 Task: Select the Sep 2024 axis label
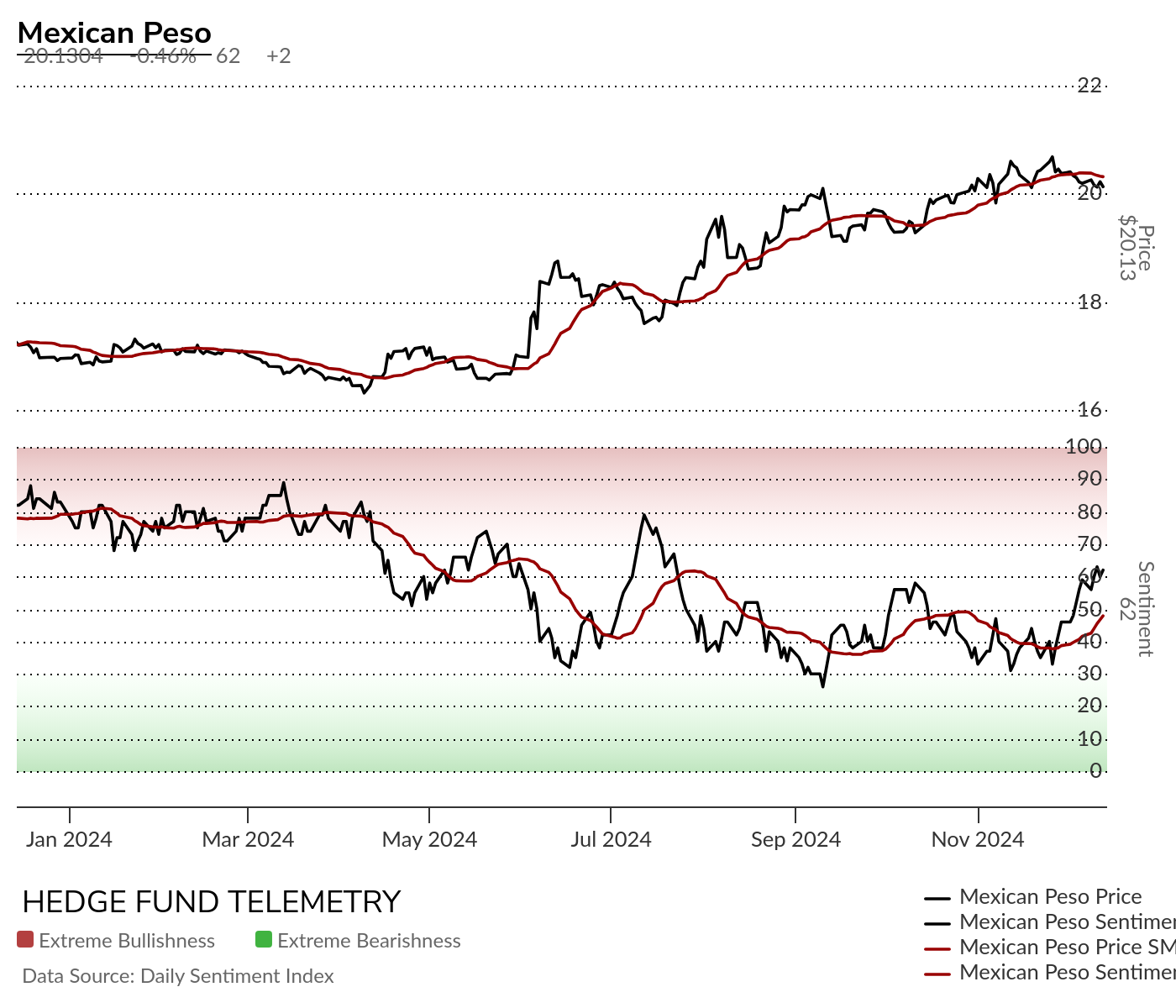(x=795, y=839)
